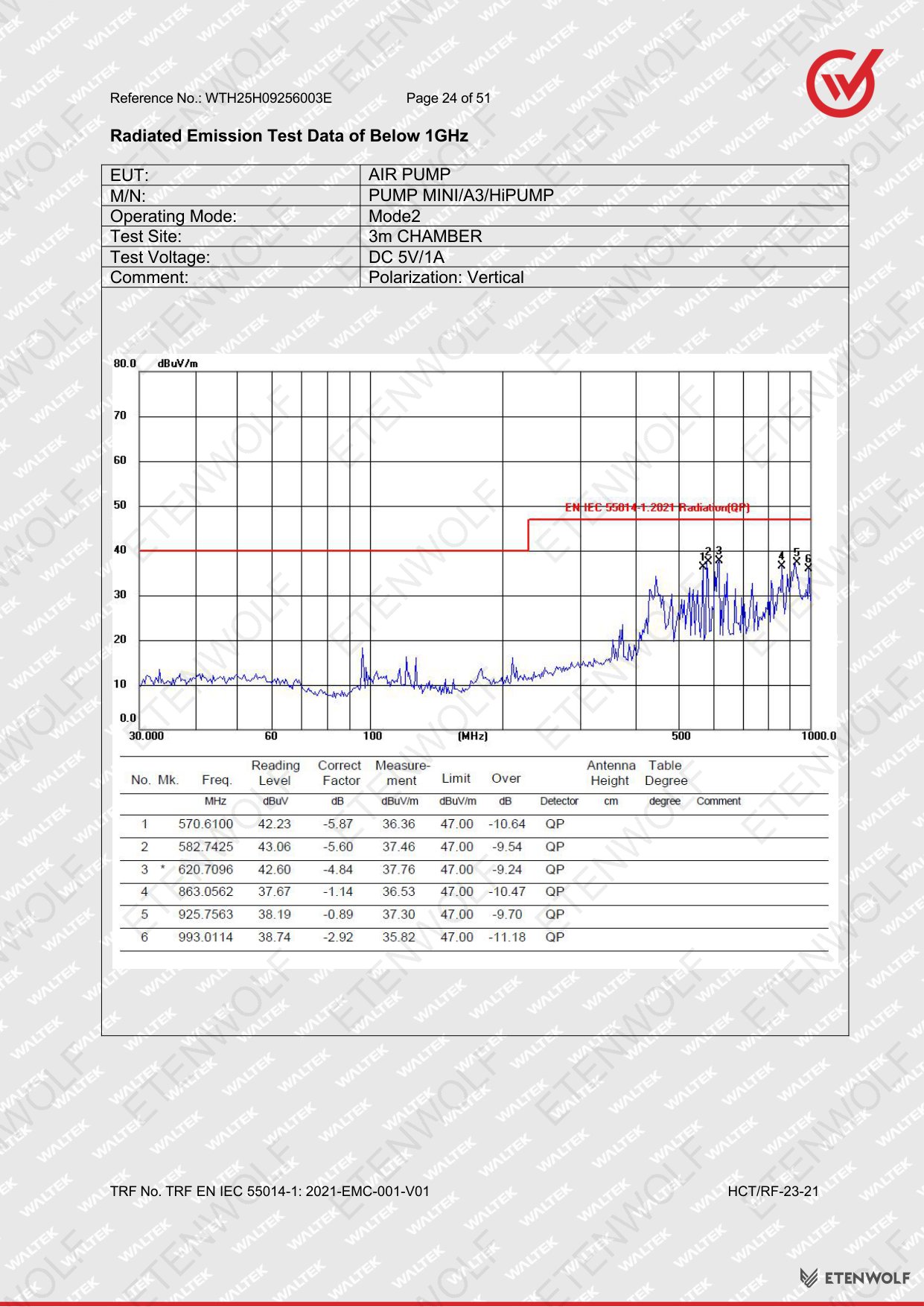
Task: Click measurement value 35.82
Action: 399,937
